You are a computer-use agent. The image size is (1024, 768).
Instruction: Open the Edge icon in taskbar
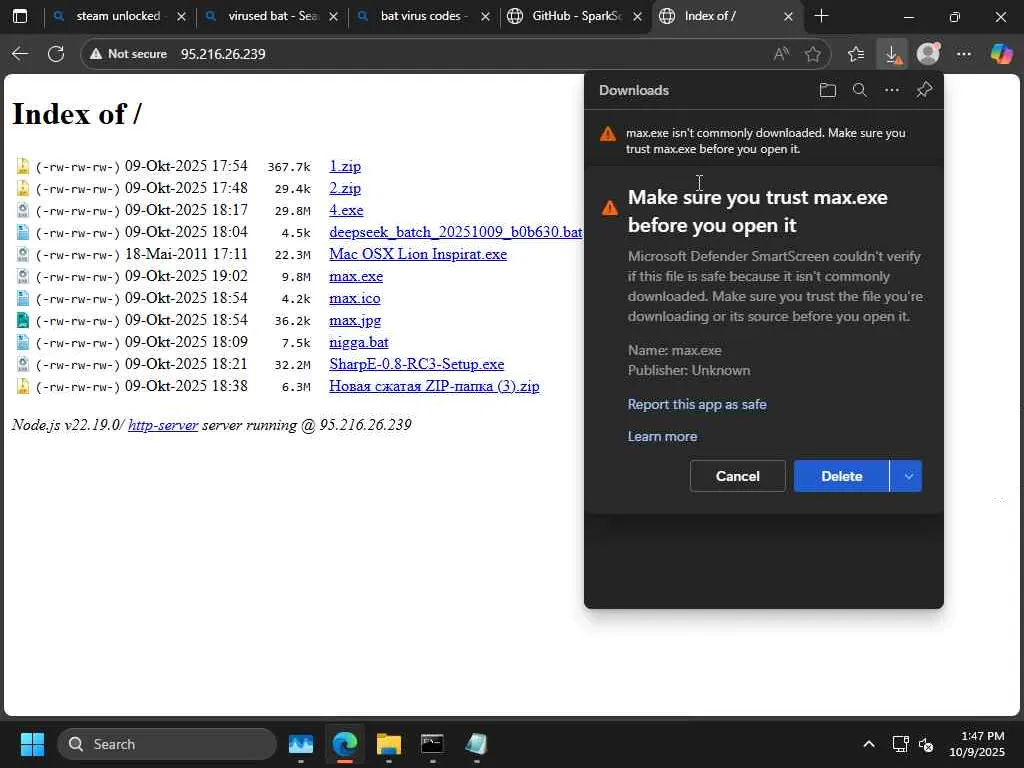[344, 744]
